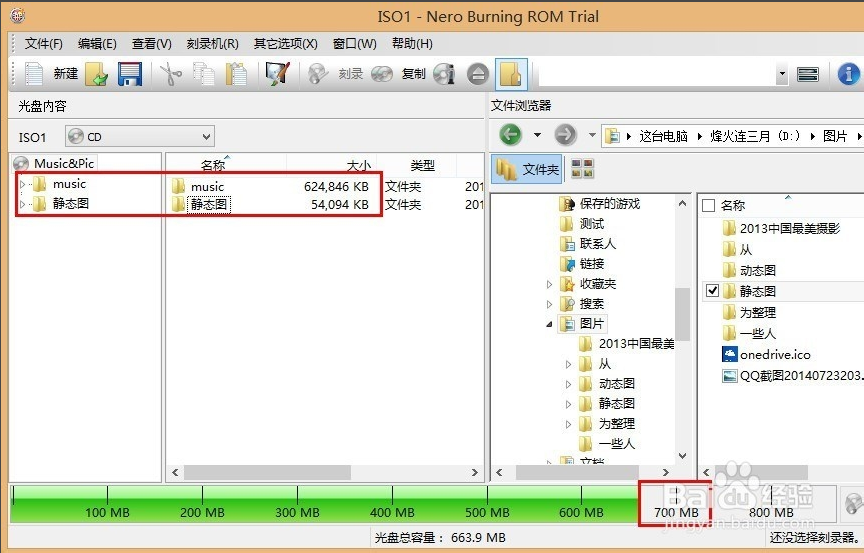The width and height of the screenshot is (864, 553).
Task: Open the 帮助(H) menu
Action: [x=412, y=44]
